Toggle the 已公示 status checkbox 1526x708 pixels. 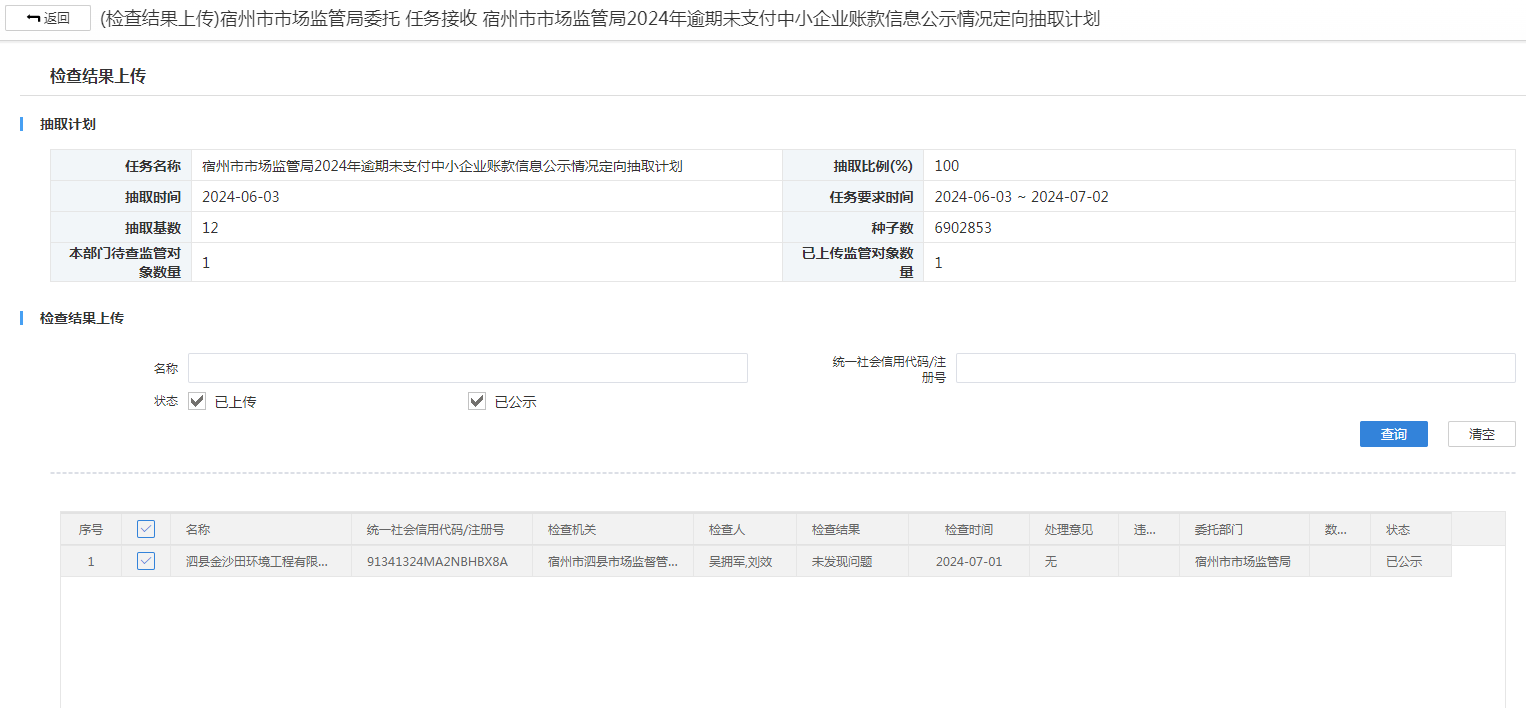[x=477, y=401]
